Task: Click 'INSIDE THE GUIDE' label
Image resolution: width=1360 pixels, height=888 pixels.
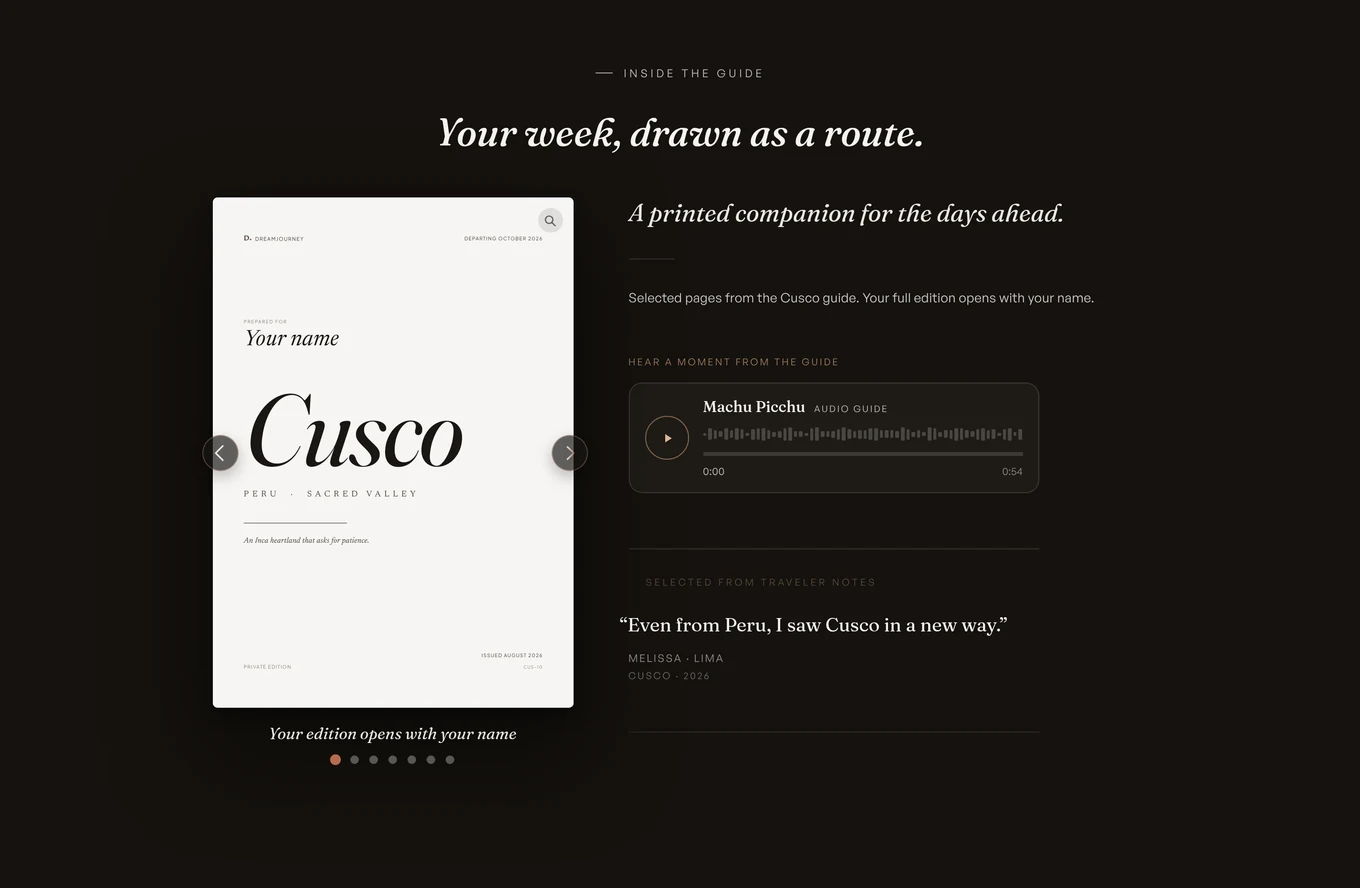Action: point(693,73)
